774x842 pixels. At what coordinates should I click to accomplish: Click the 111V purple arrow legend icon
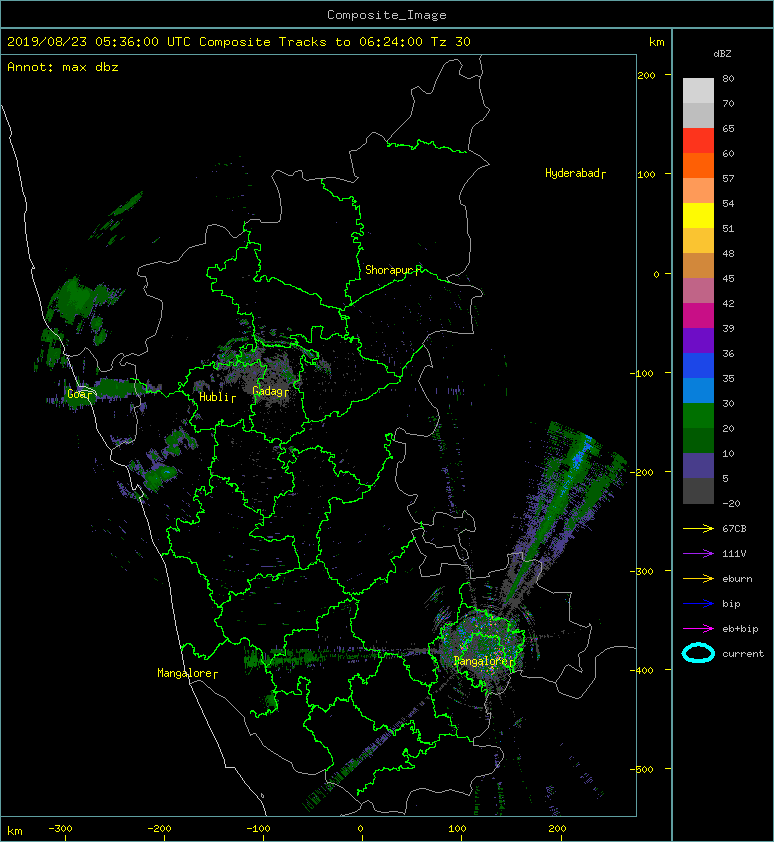(698, 553)
